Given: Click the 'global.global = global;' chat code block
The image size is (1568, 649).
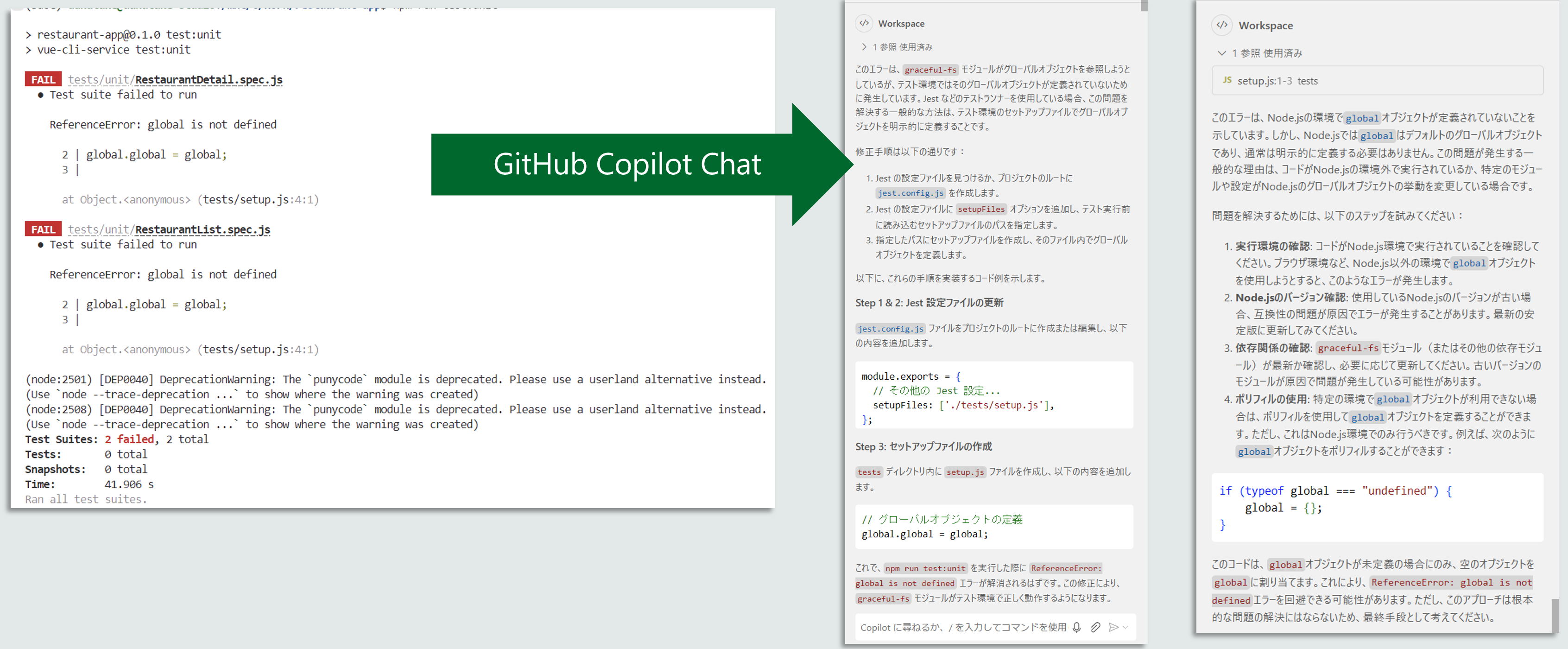Looking at the screenshot, I should click(x=994, y=527).
